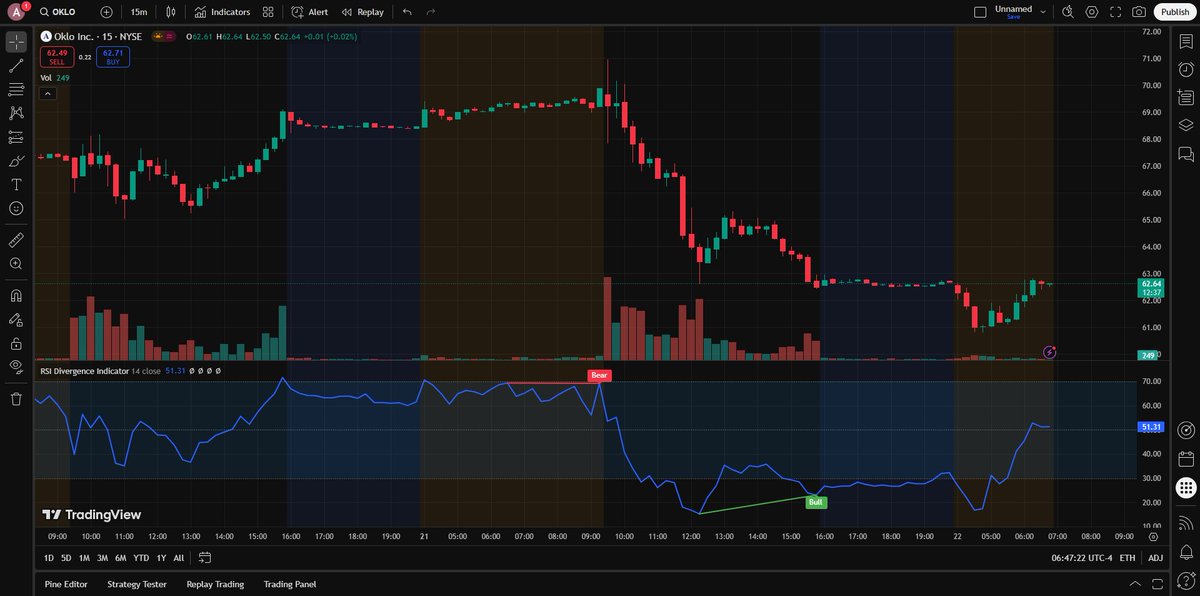Open the Indicators dialog
1200x596 pixels.
223,12
